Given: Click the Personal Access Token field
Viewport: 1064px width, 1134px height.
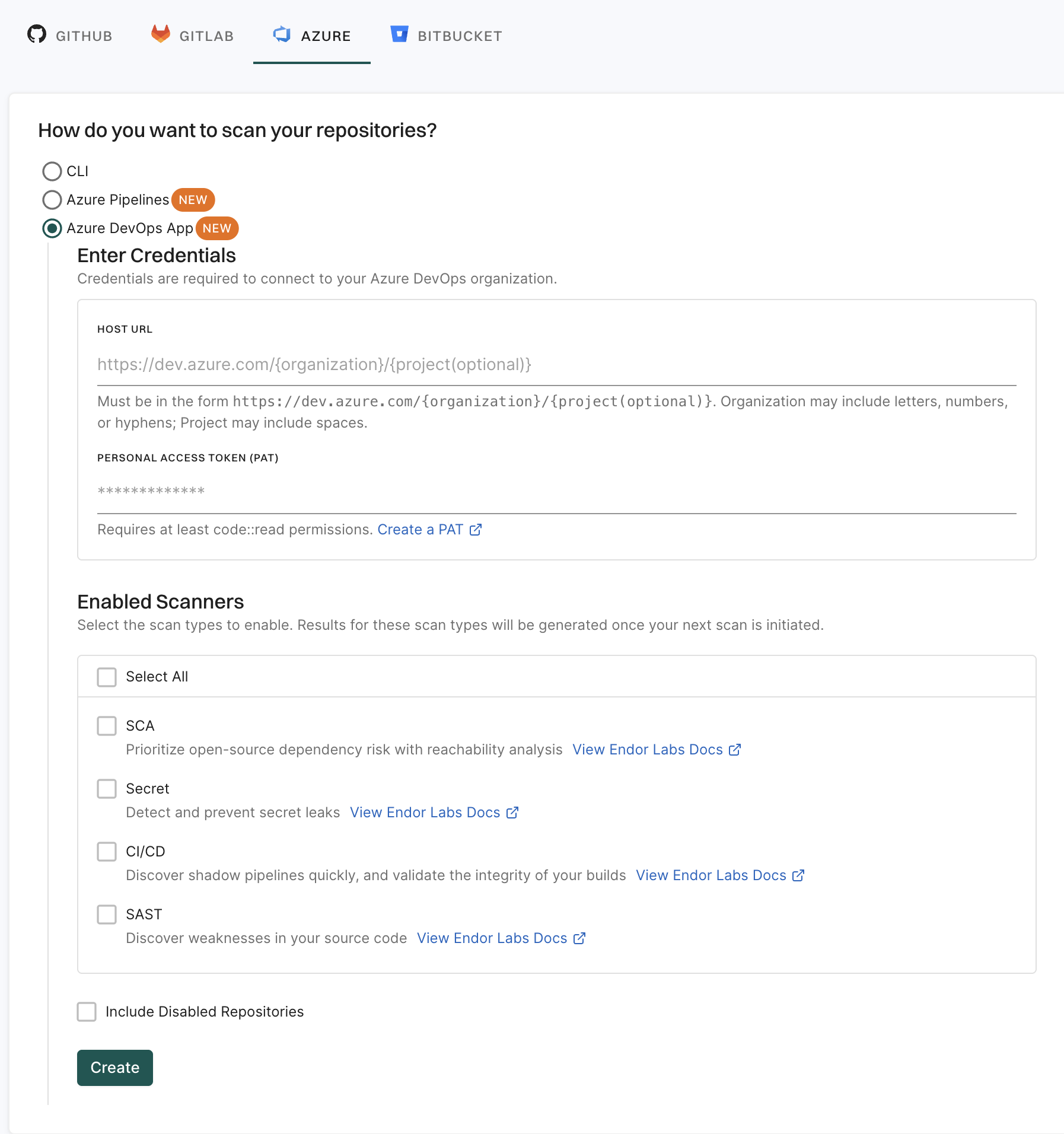Looking at the screenshot, I should 415,490.
